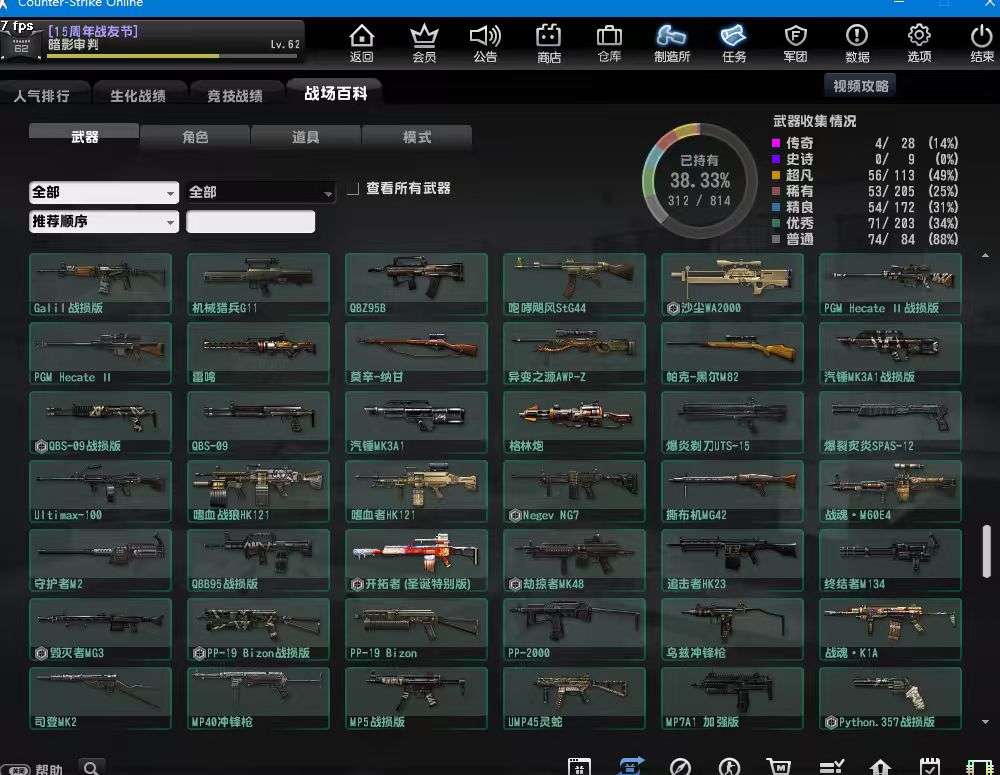Click the compass icon in bottom bar
Image resolution: width=1000 pixels, height=775 pixels.
[680, 766]
